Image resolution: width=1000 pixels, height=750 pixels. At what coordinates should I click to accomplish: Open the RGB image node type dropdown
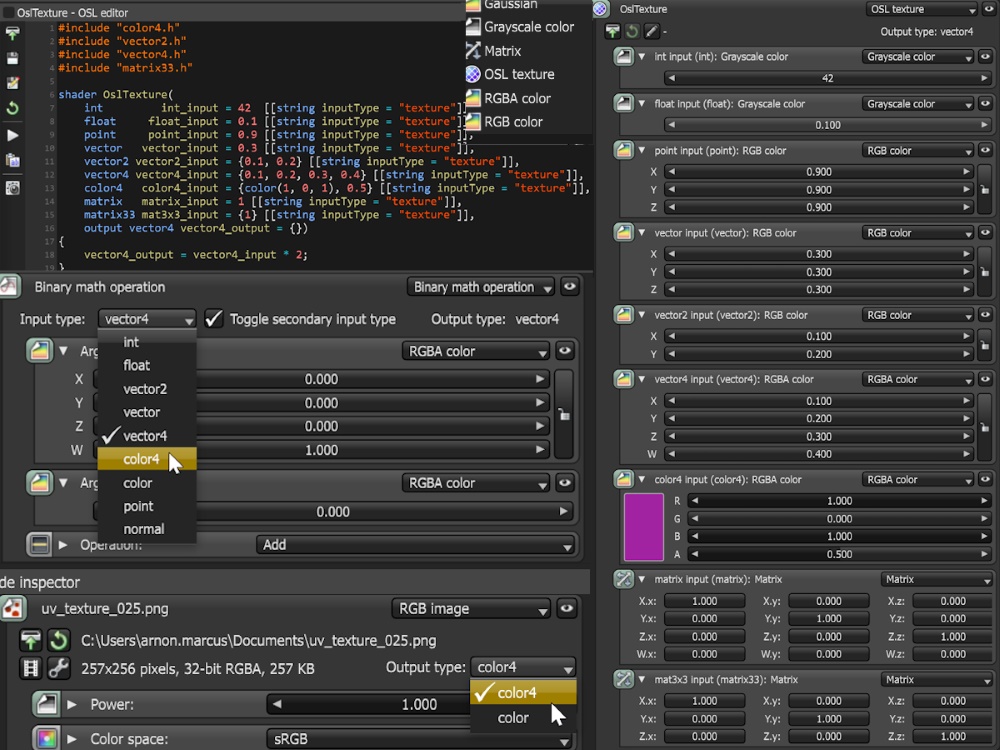(471, 608)
